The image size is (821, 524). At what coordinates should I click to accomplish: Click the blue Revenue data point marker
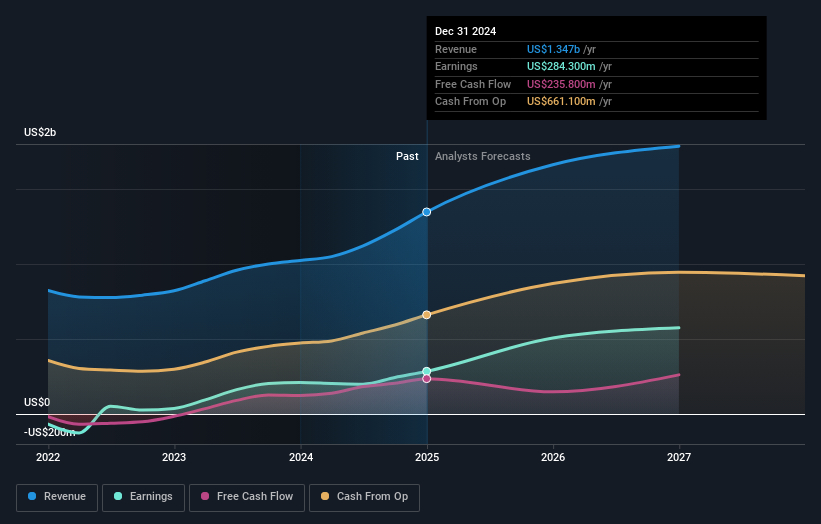point(427,212)
